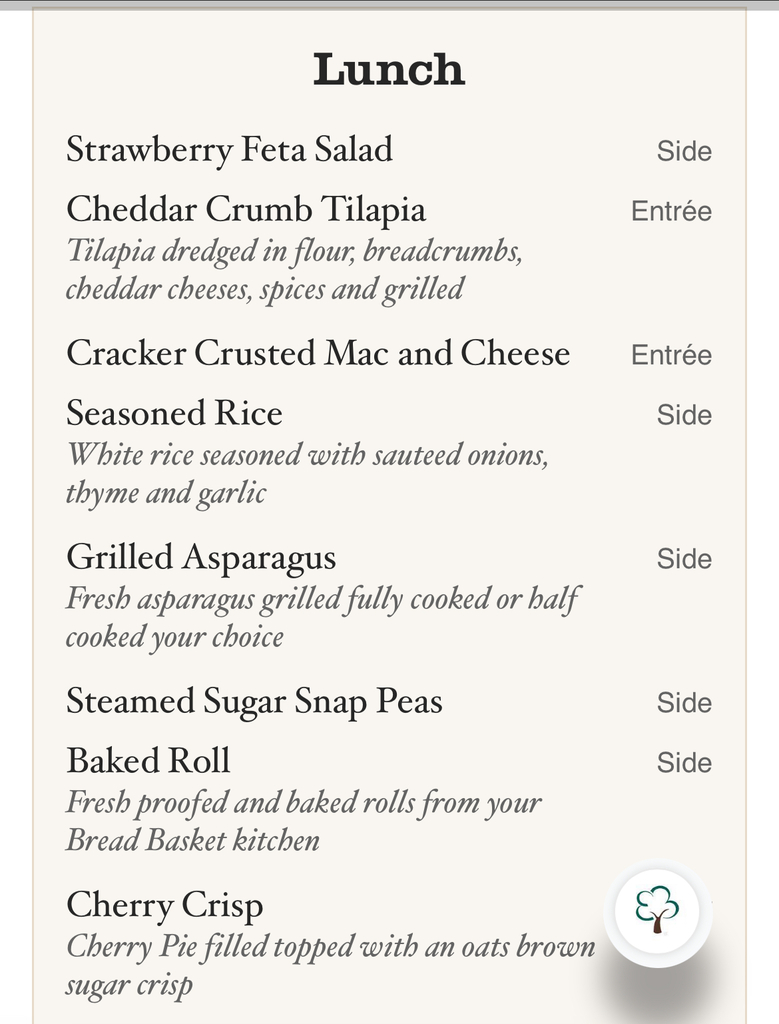Tap the floating tree logo button
The height and width of the screenshot is (1024, 779).
click(x=658, y=910)
